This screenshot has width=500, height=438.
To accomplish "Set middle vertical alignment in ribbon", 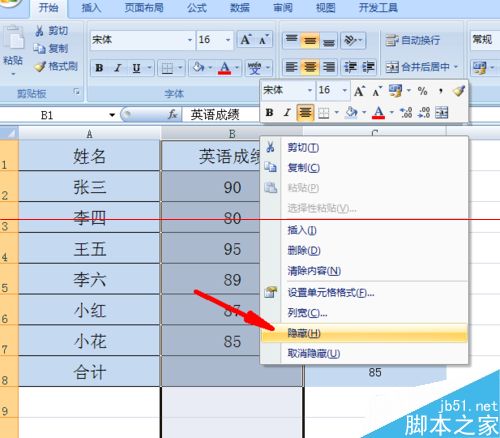I will (x=310, y=40).
